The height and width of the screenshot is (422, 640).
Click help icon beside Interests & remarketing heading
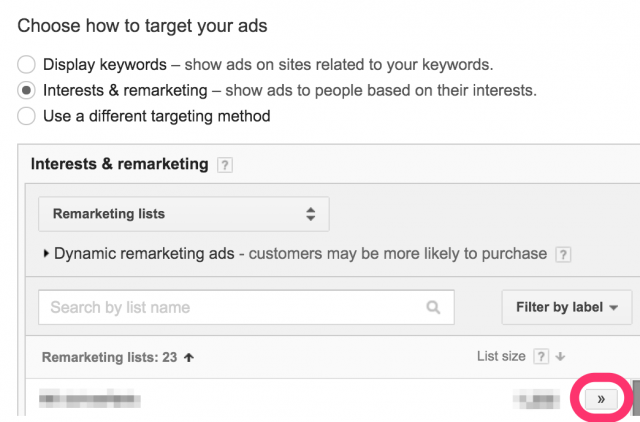point(225,165)
